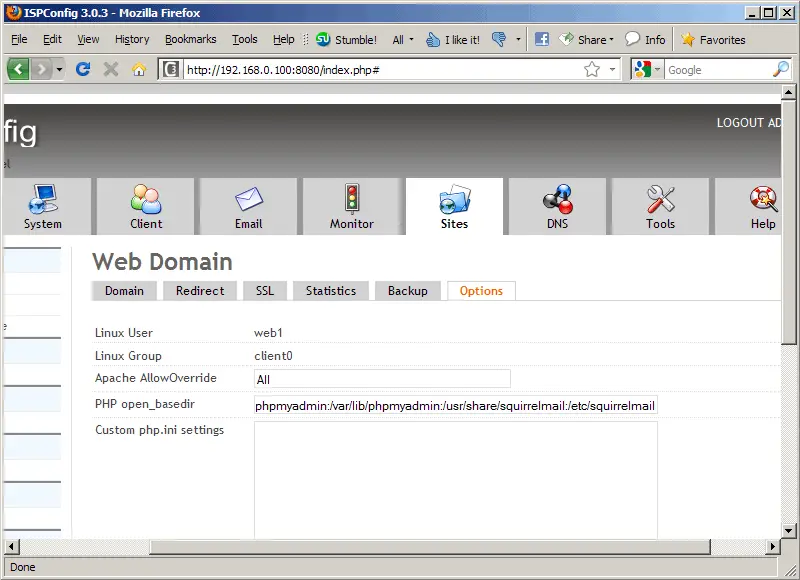The image size is (800, 580).
Task: Open the History menu
Action: click(x=132, y=39)
